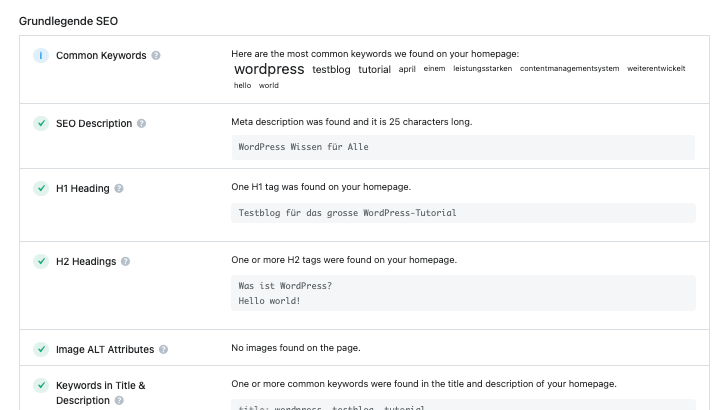
Task: Click 'No images found on the page.' message
Action: click(296, 348)
